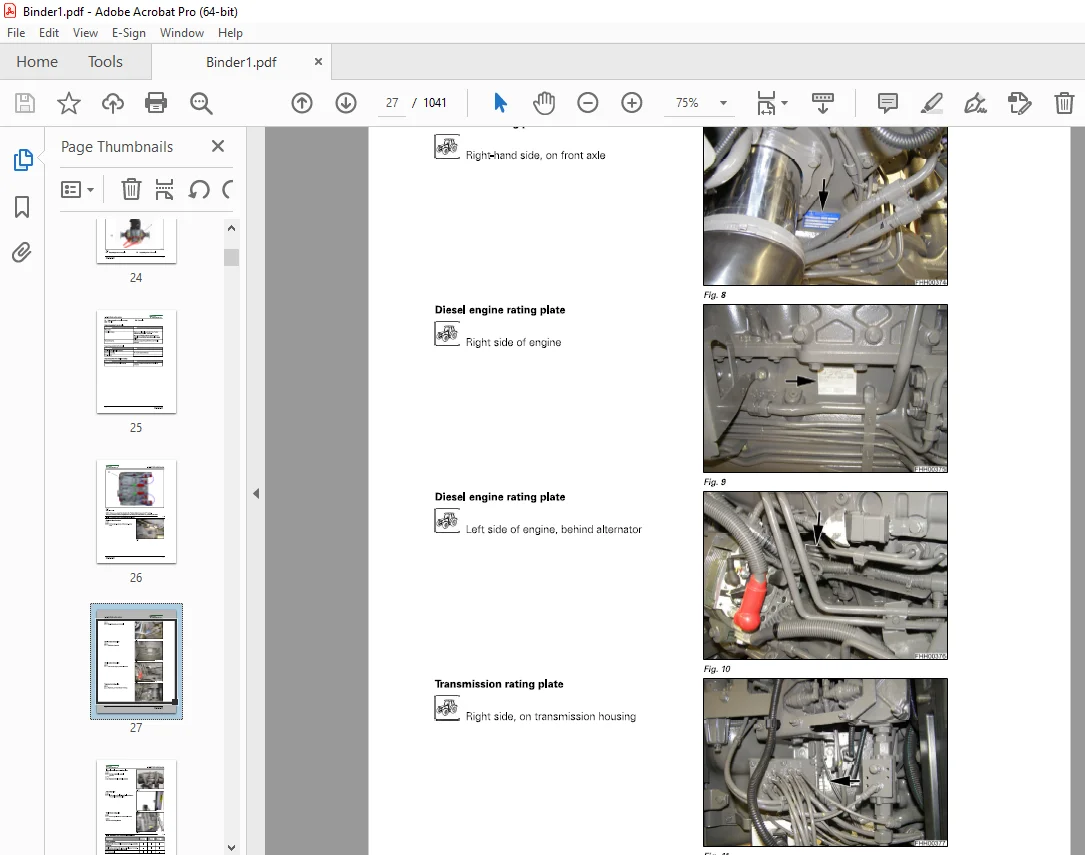1085x855 pixels.
Task: Close the Page Thumbnails panel
Action: pos(218,146)
